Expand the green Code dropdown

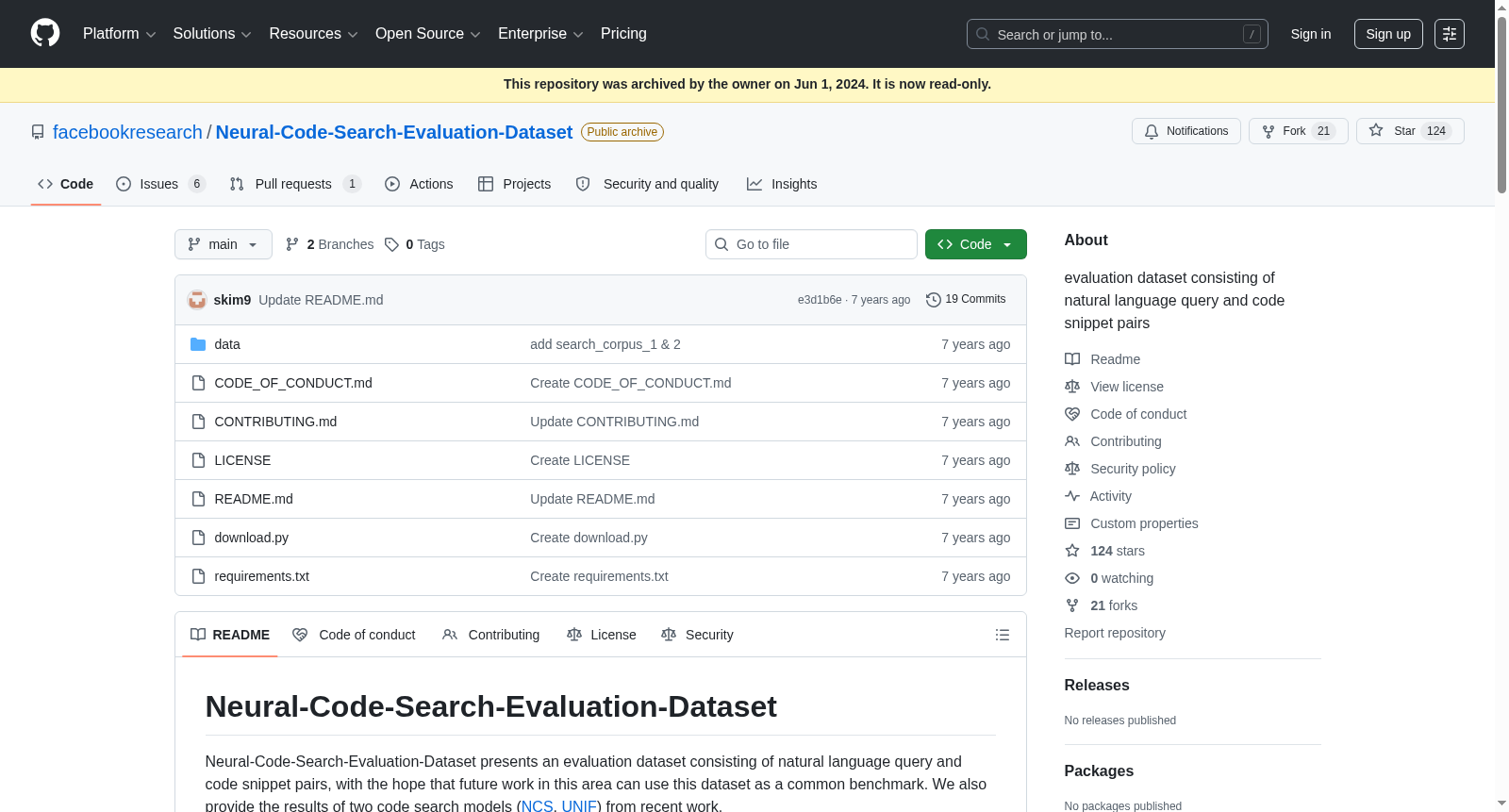point(975,244)
